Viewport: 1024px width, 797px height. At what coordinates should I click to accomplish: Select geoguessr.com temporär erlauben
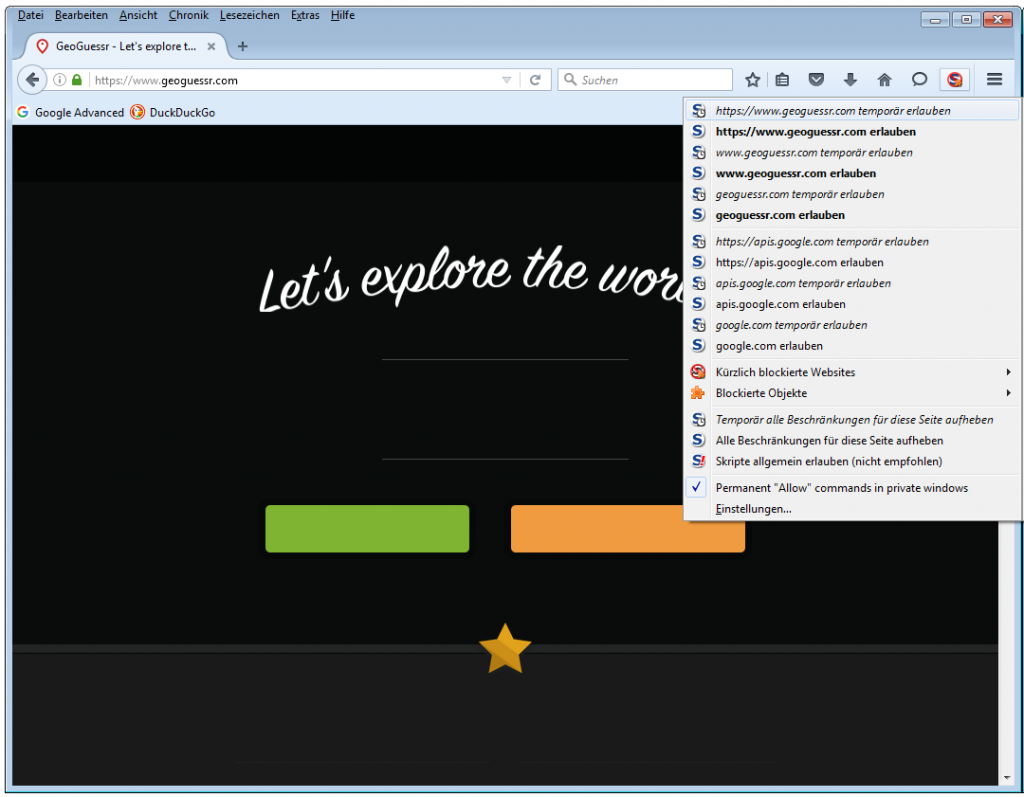click(852, 195)
